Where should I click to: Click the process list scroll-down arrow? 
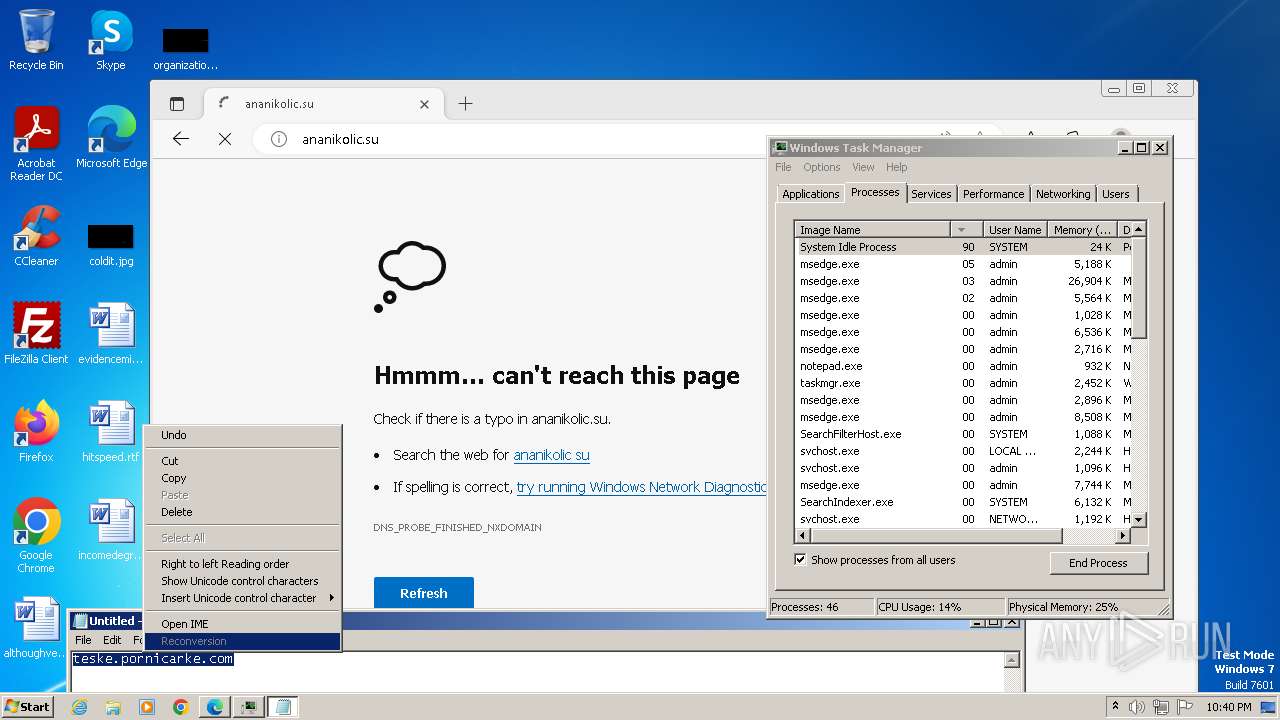(x=1139, y=520)
